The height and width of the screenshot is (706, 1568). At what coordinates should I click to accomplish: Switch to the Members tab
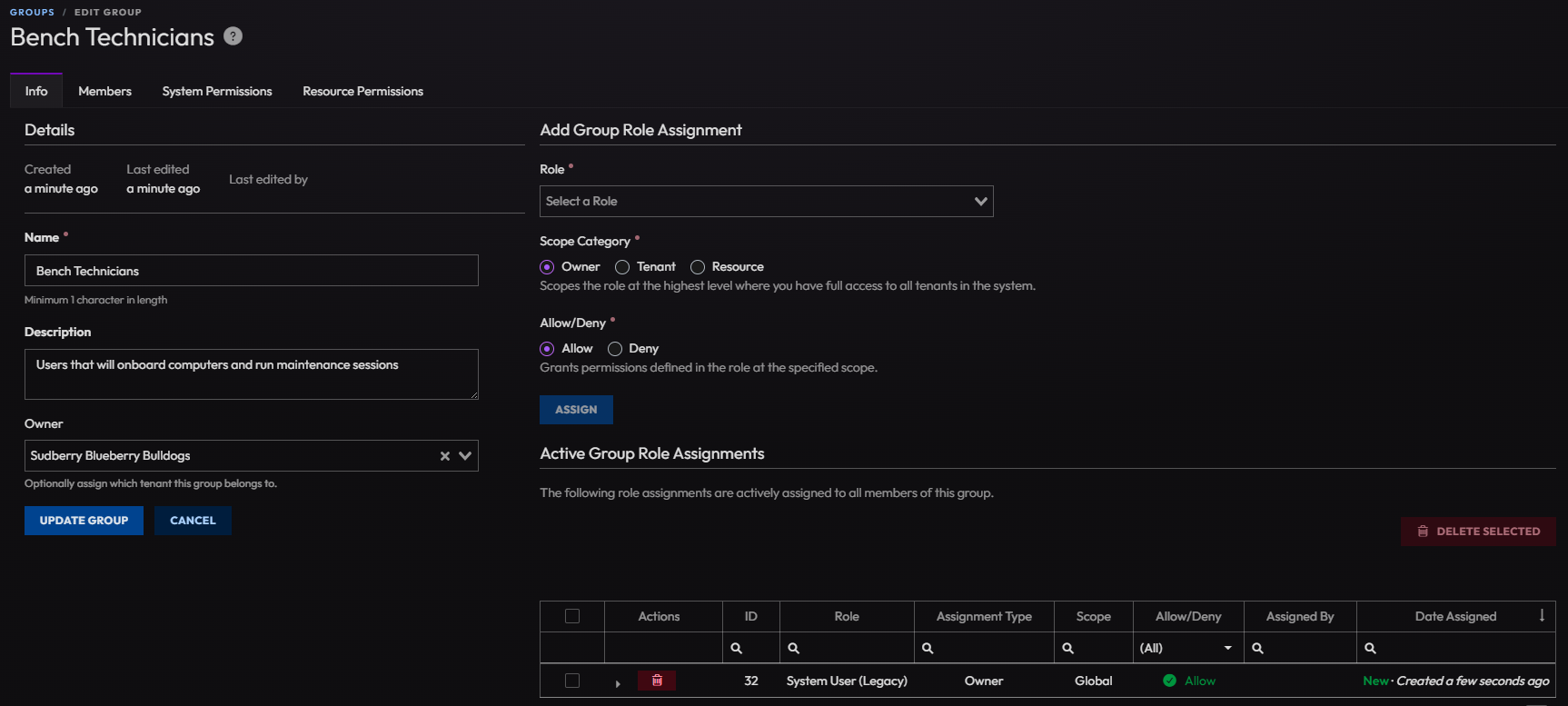(x=104, y=91)
